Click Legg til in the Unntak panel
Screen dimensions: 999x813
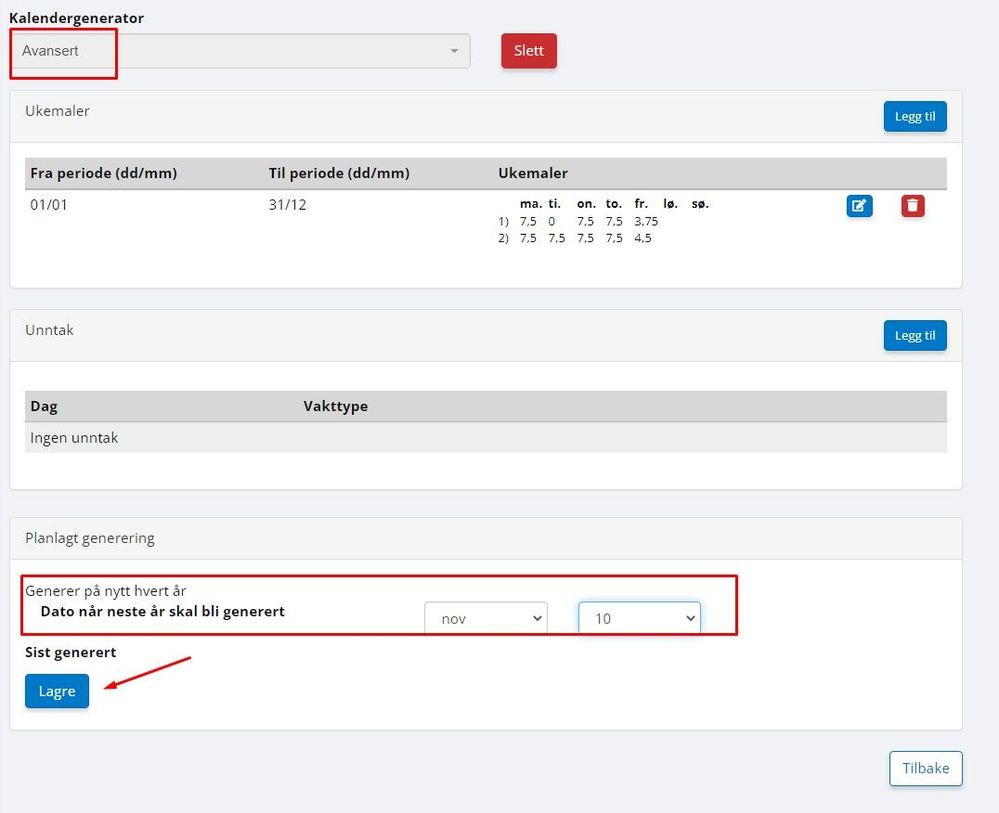tap(915, 336)
